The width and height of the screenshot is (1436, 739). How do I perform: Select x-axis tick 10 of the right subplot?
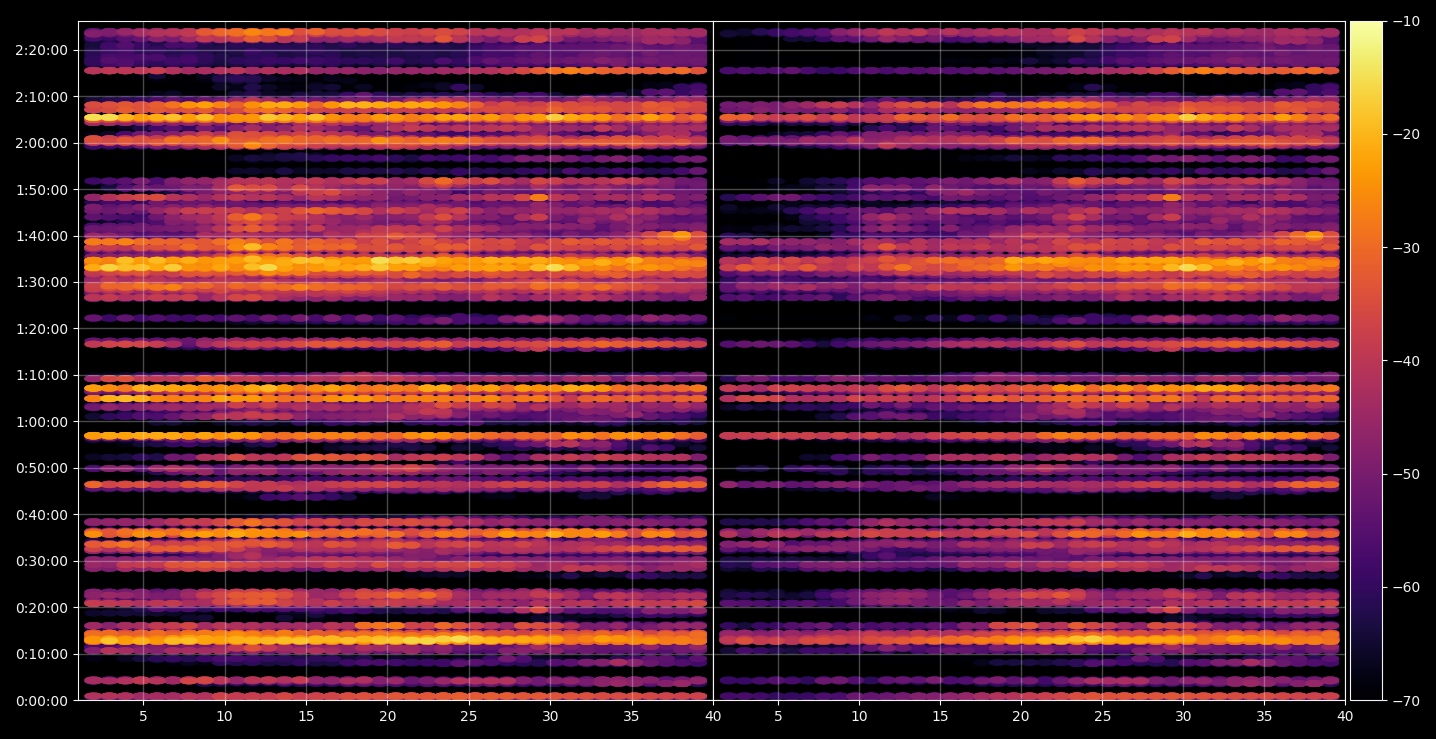[x=858, y=716]
